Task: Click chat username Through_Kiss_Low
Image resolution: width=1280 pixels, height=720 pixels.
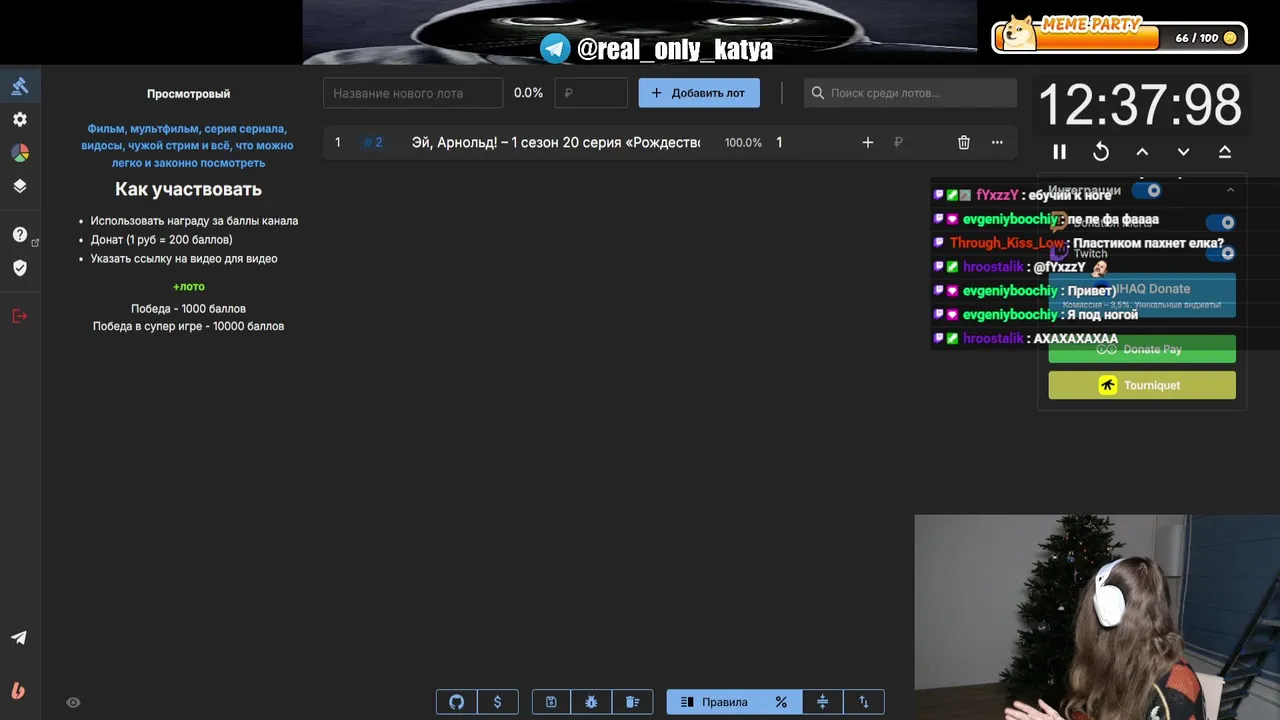Action: coord(1007,243)
